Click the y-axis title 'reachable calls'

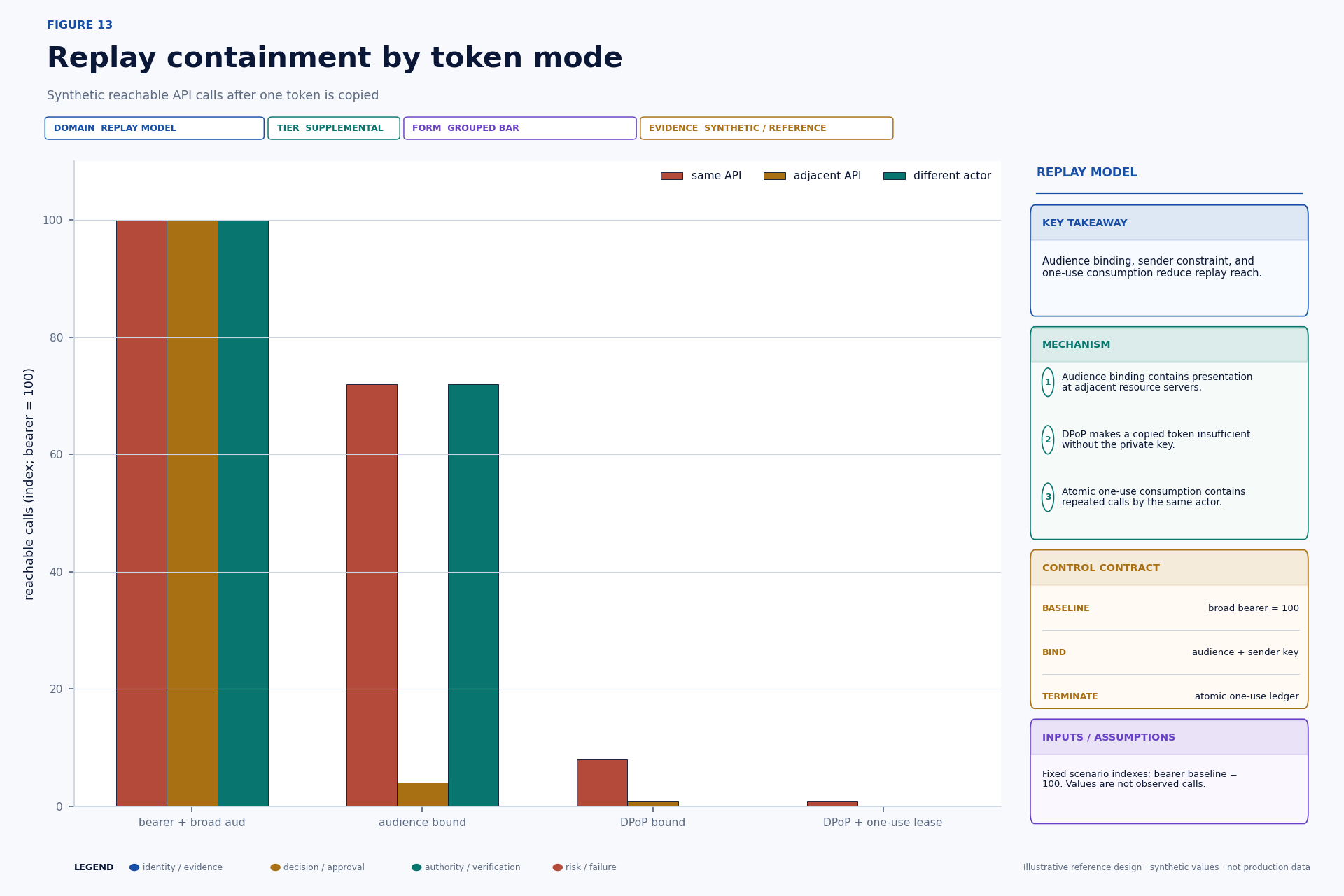[x=29, y=484]
